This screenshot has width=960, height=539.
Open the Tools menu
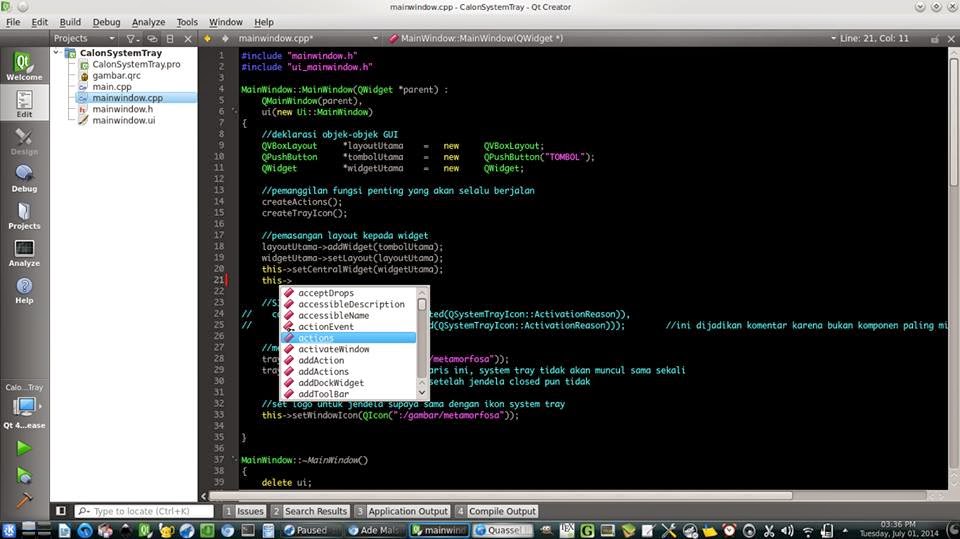187,22
